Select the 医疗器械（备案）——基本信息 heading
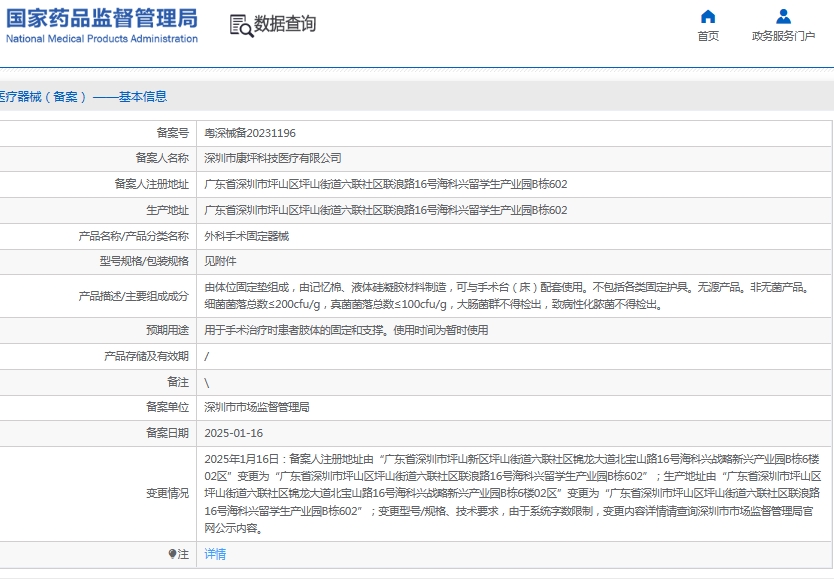Image resolution: width=834 pixels, height=579 pixels. (x=84, y=97)
